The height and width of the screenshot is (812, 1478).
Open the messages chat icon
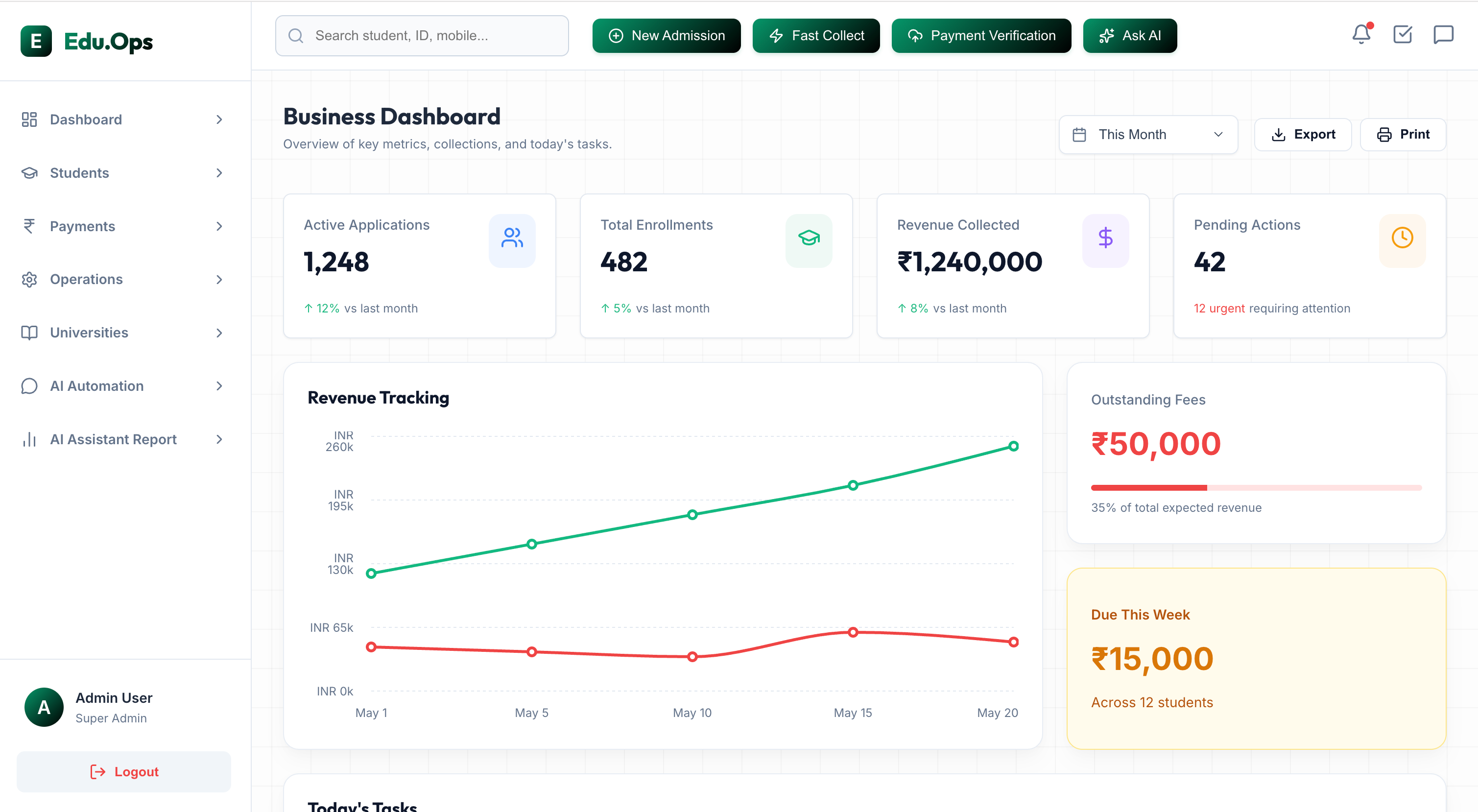[1443, 34]
